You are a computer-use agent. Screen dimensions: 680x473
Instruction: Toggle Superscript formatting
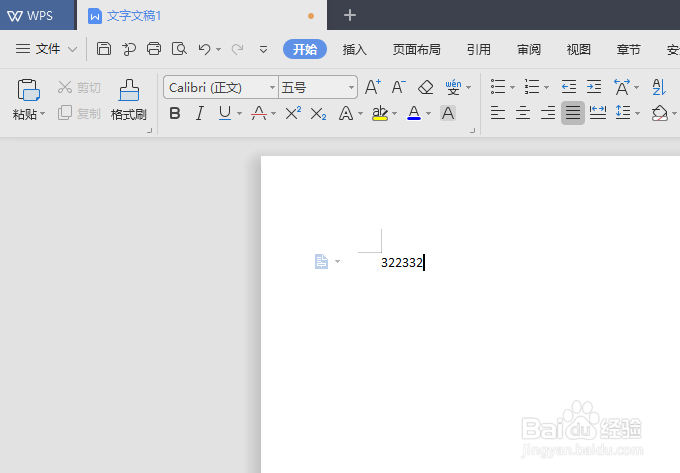293,114
